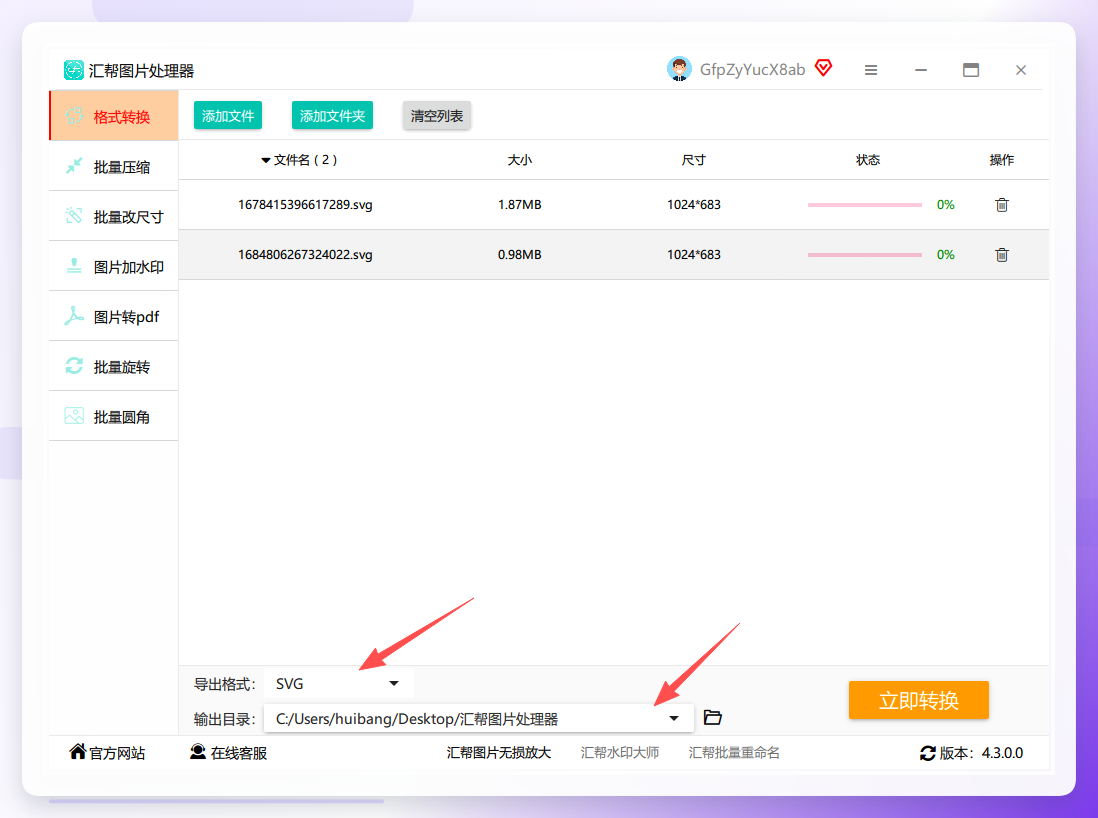Click the user avatar icon
This screenshot has width=1098, height=818.
[679, 69]
